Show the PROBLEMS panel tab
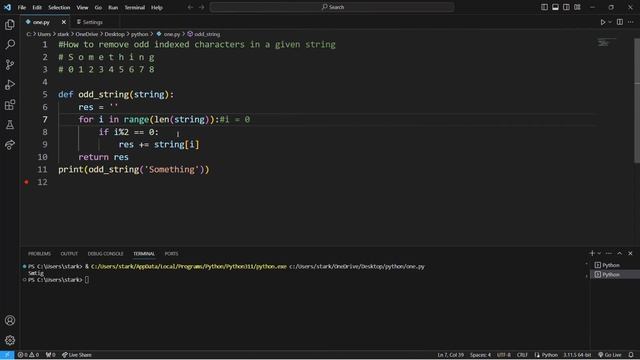 pyautogui.click(x=39, y=254)
